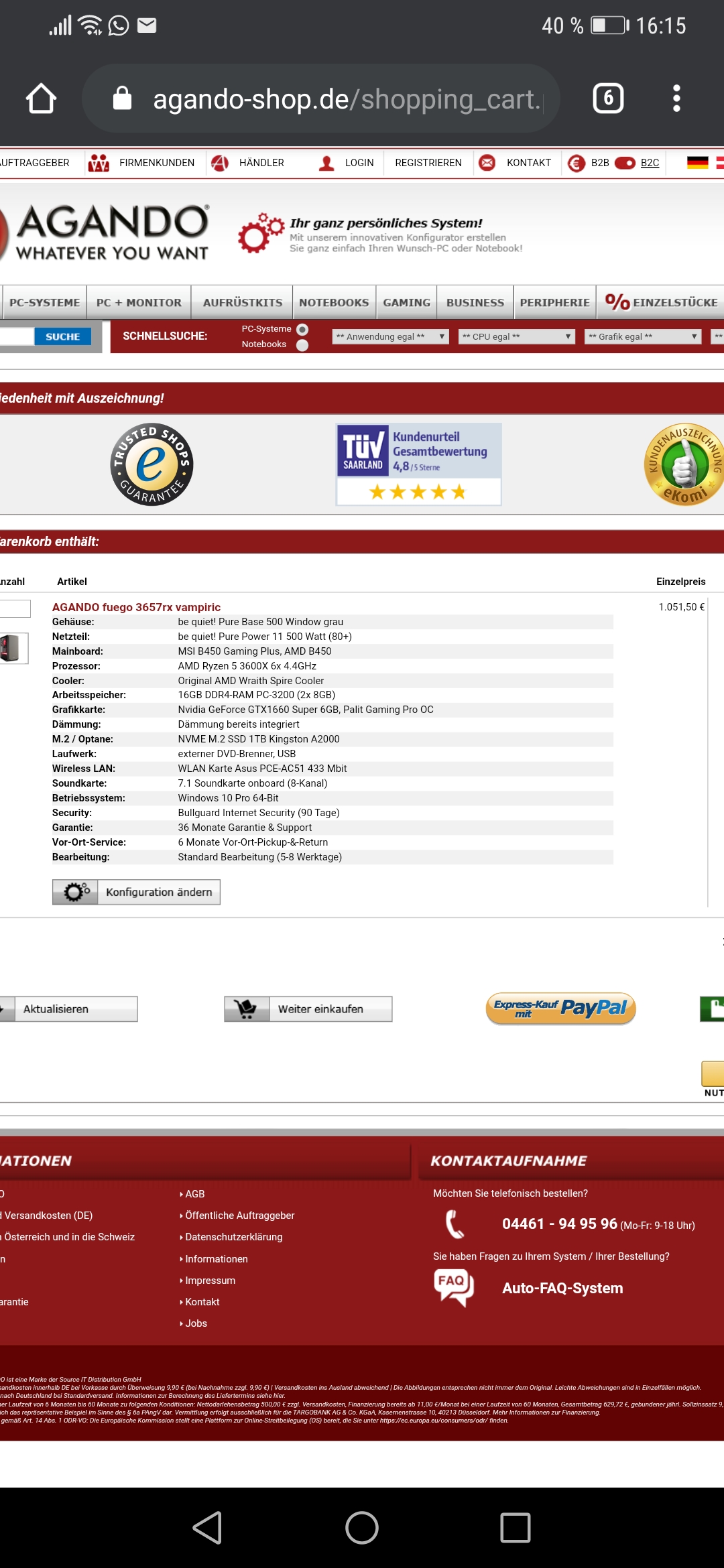
Task: Click the Kontakt envelope icon
Action: tap(487, 163)
